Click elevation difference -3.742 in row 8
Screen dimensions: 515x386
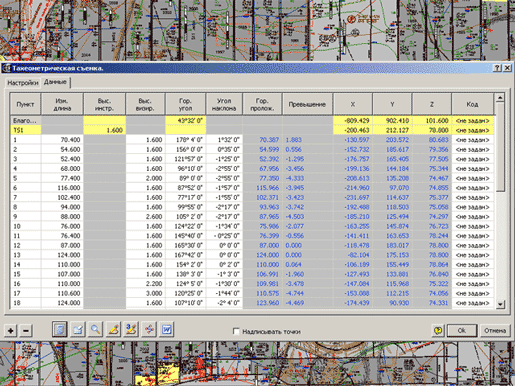pyautogui.click(x=307, y=207)
